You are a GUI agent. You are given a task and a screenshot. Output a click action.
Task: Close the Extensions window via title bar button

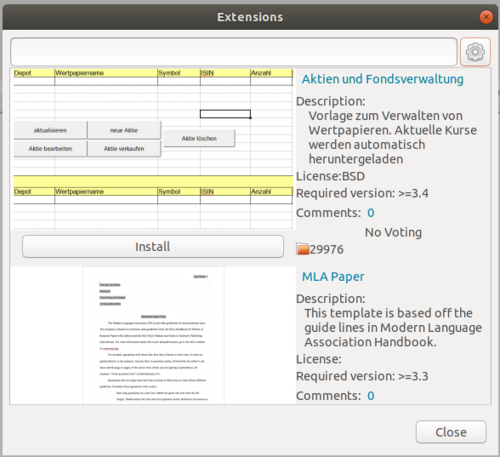(486, 17)
